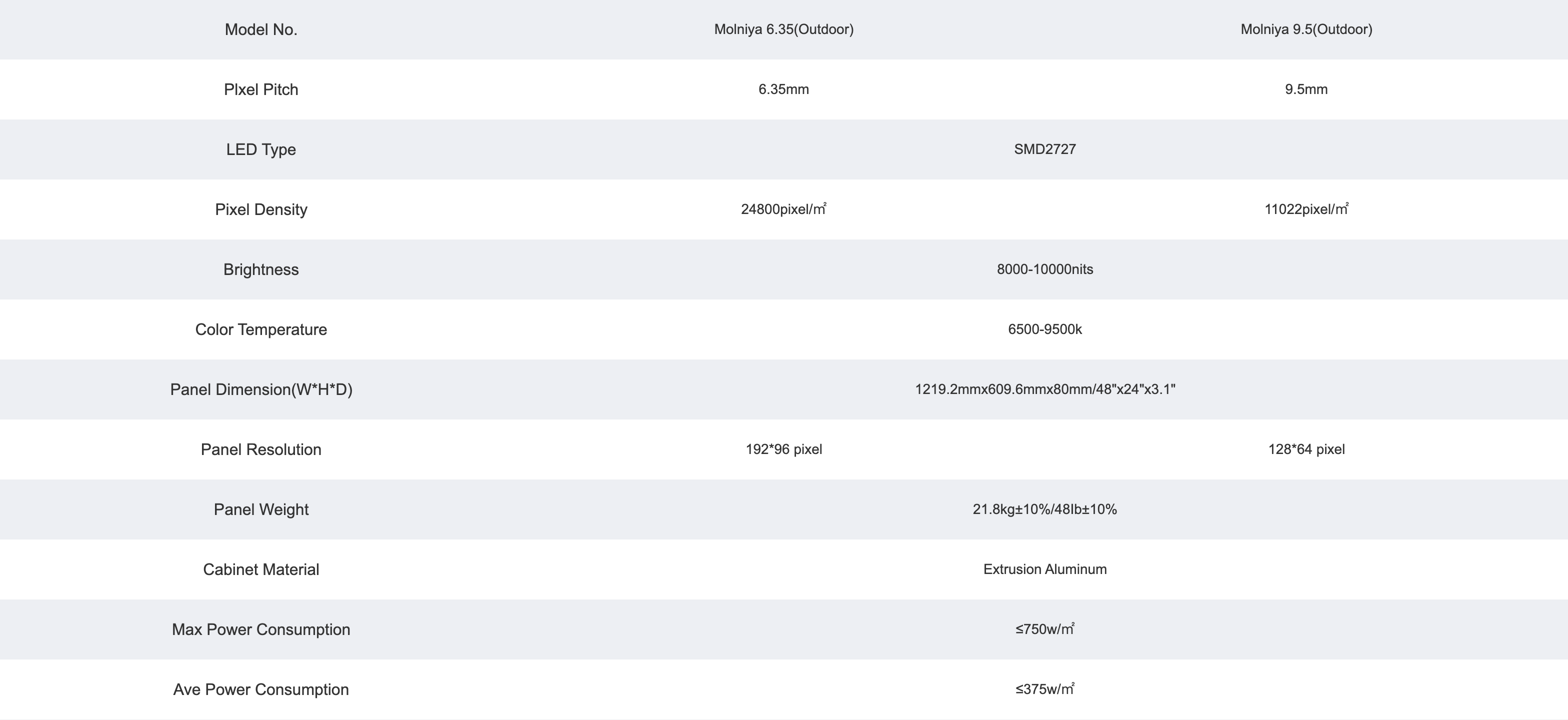
Task: Click the SMD2727 LED type value
Action: click(x=1044, y=149)
